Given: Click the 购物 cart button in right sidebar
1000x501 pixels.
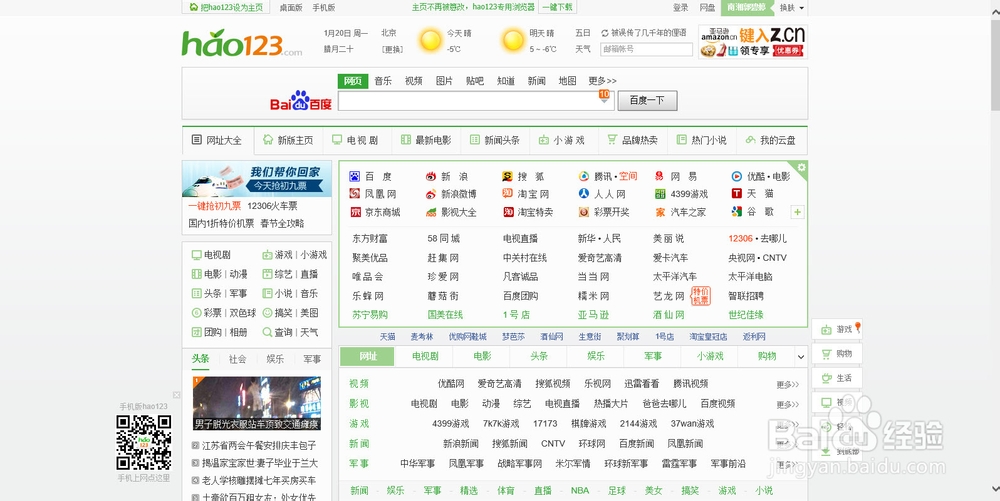Looking at the screenshot, I should coord(837,354).
